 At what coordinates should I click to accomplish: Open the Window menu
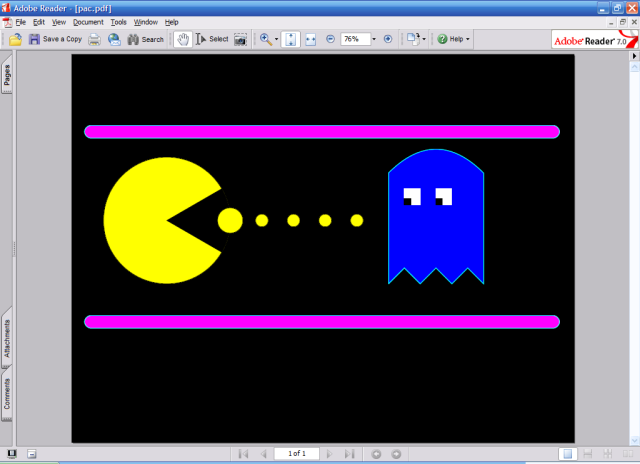146,22
